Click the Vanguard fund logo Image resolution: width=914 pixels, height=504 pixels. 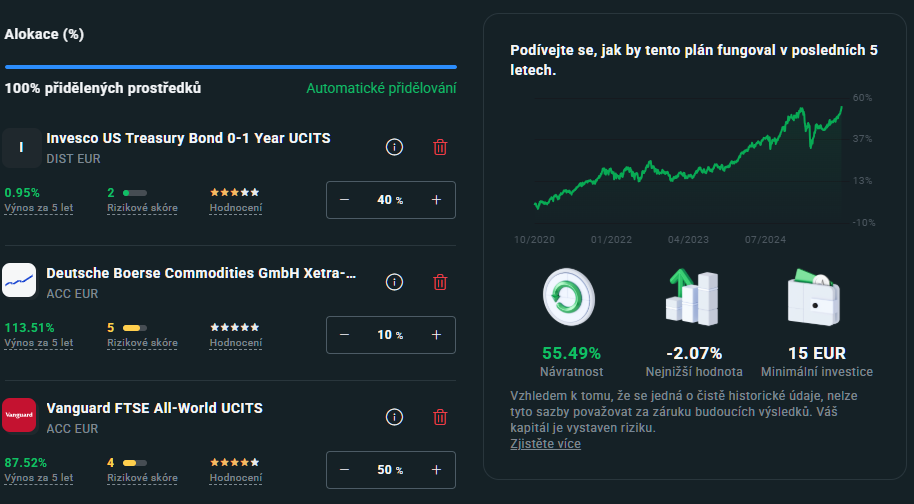coord(20,415)
